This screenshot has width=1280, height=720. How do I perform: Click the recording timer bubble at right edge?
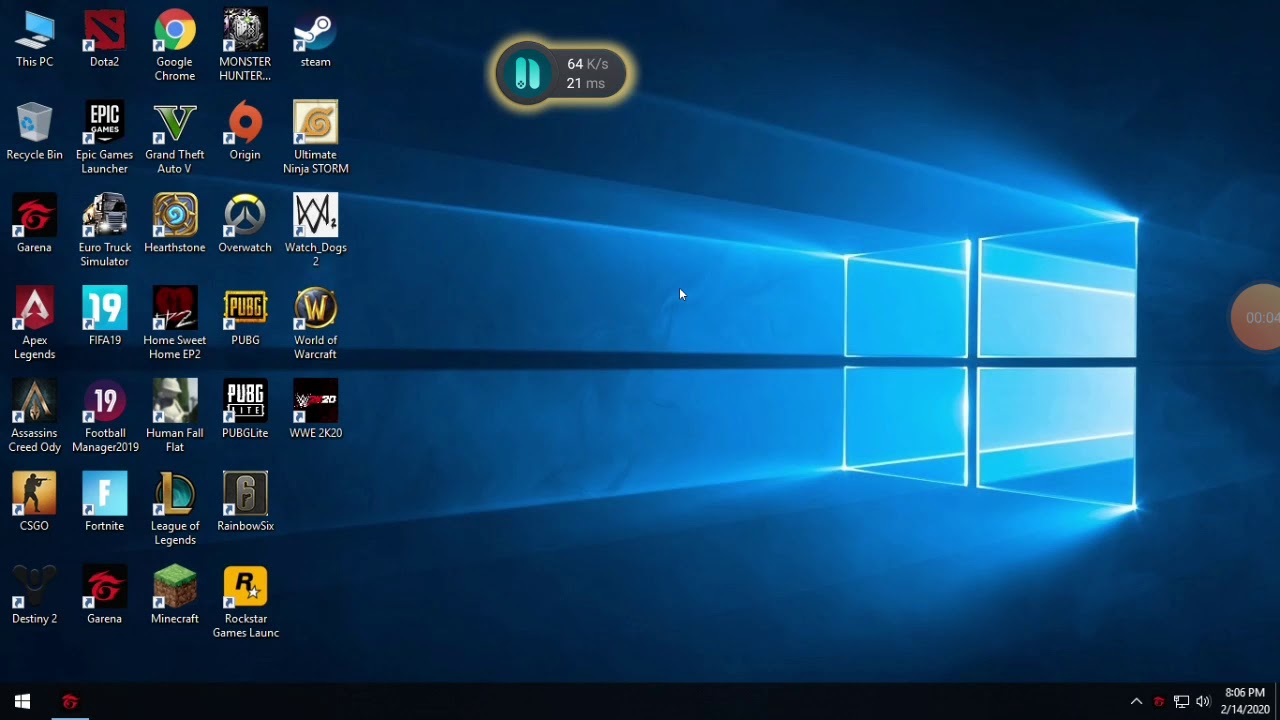1258,317
